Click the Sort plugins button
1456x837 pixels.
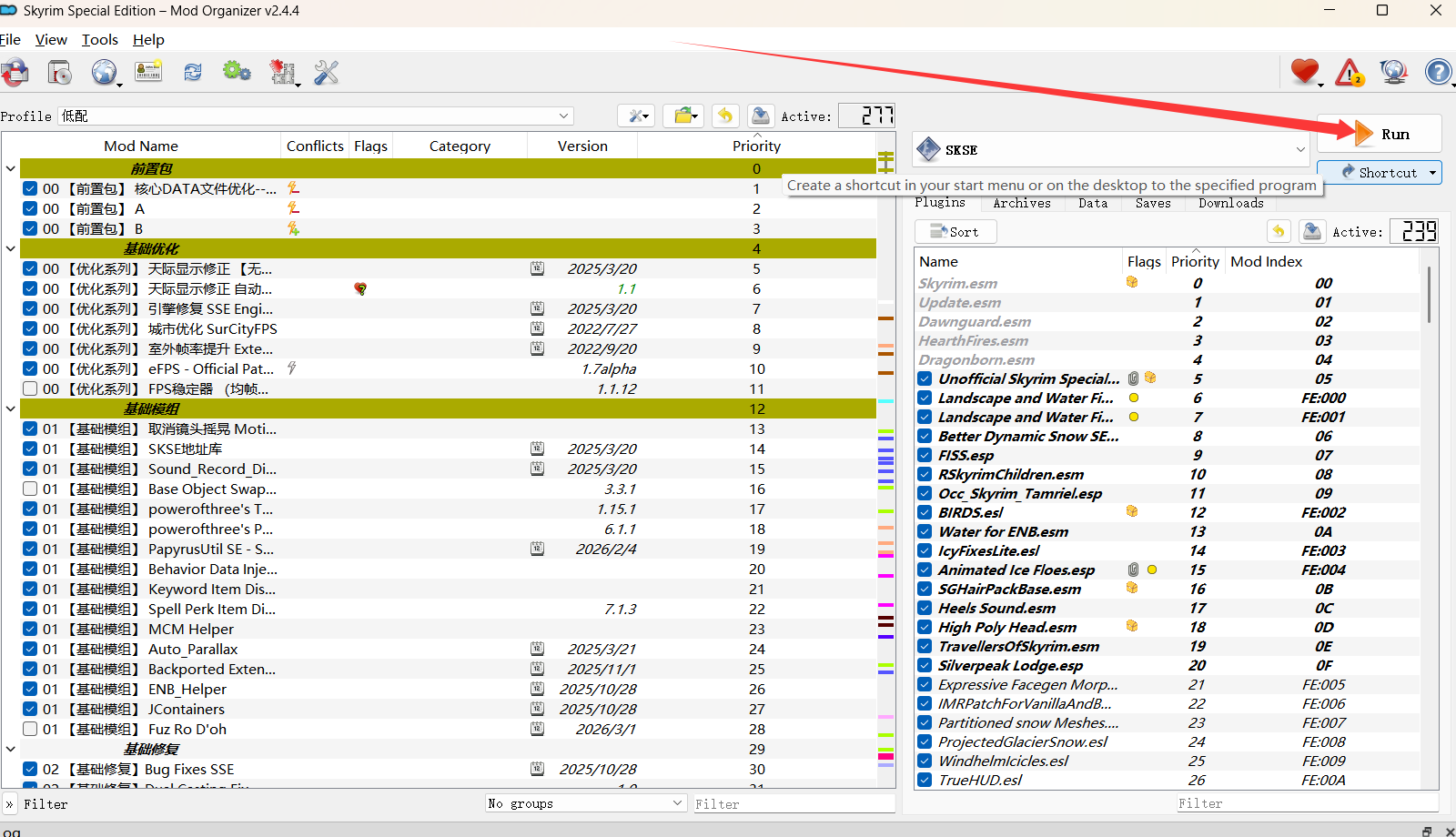955,232
